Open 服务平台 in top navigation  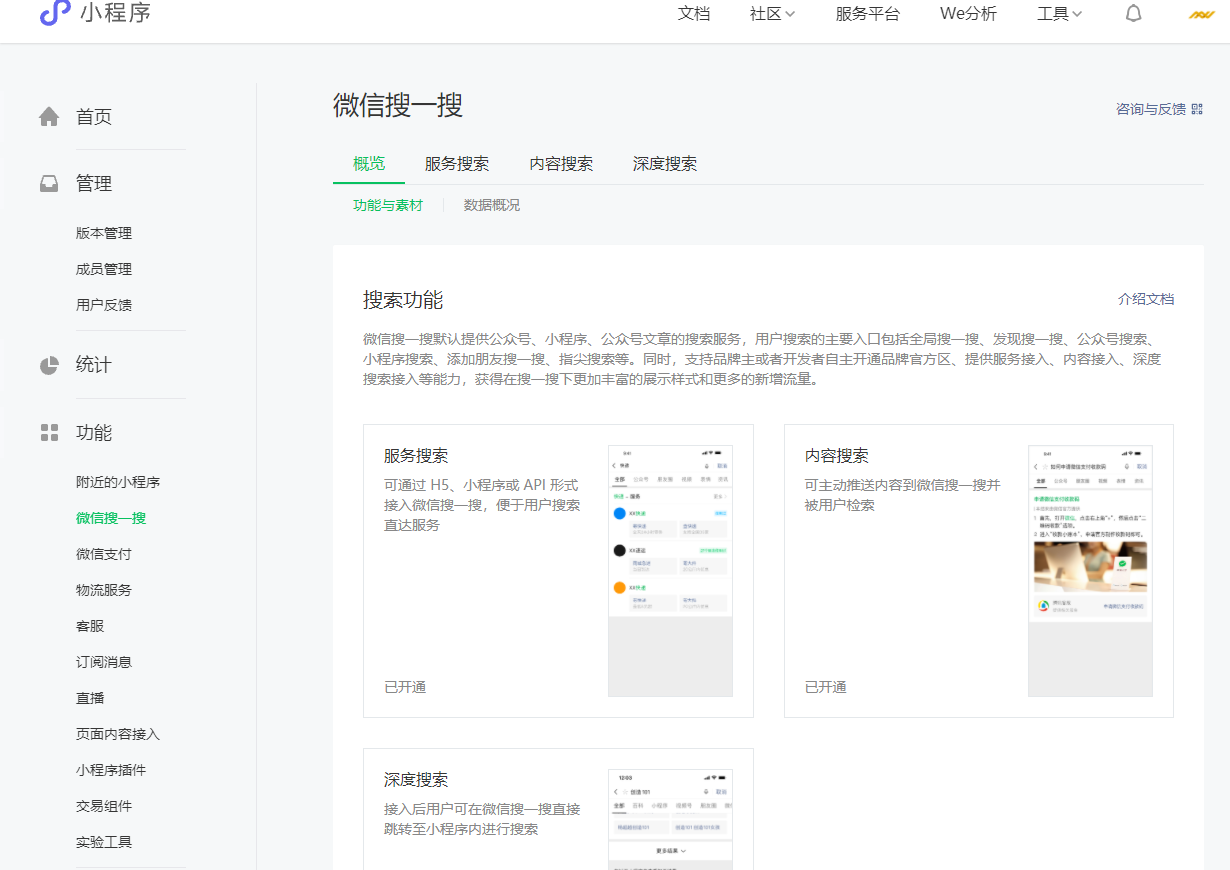click(868, 14)
